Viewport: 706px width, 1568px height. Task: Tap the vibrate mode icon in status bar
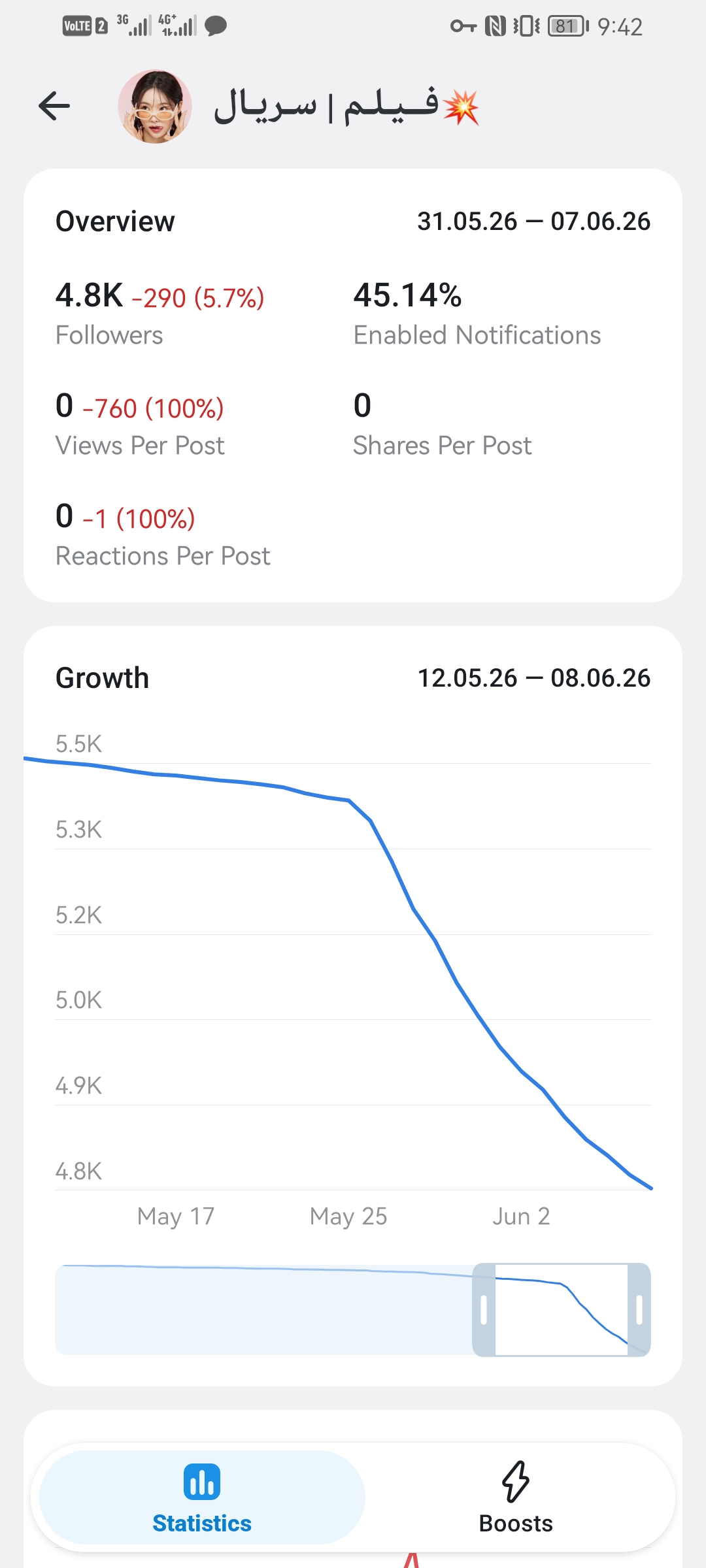pos(526,26)
